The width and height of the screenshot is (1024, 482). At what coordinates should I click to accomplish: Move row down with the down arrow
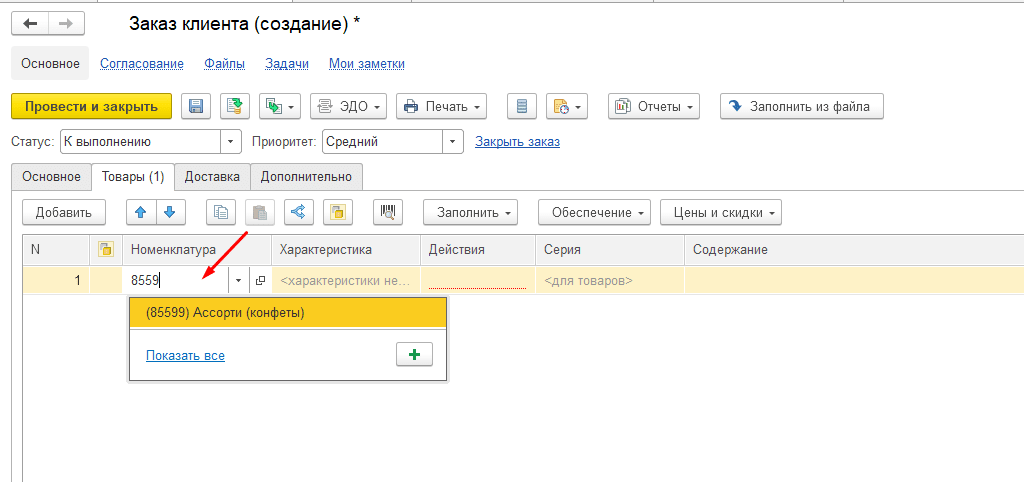coord(170,212)
